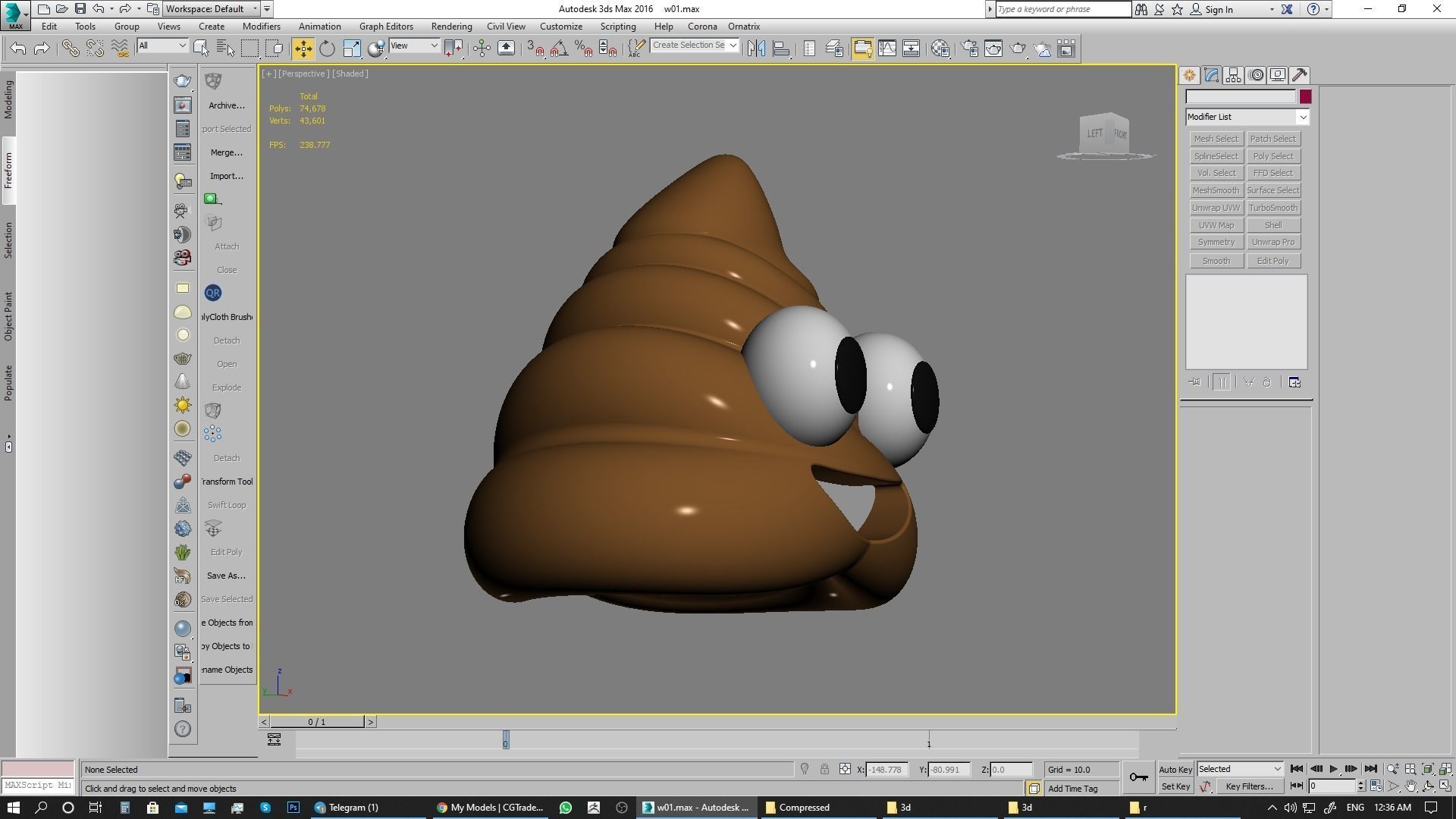This screenshot has height=819, width=1456.
Task: Open the viewport Shaded label menu
Action: (x=350, y=74)
